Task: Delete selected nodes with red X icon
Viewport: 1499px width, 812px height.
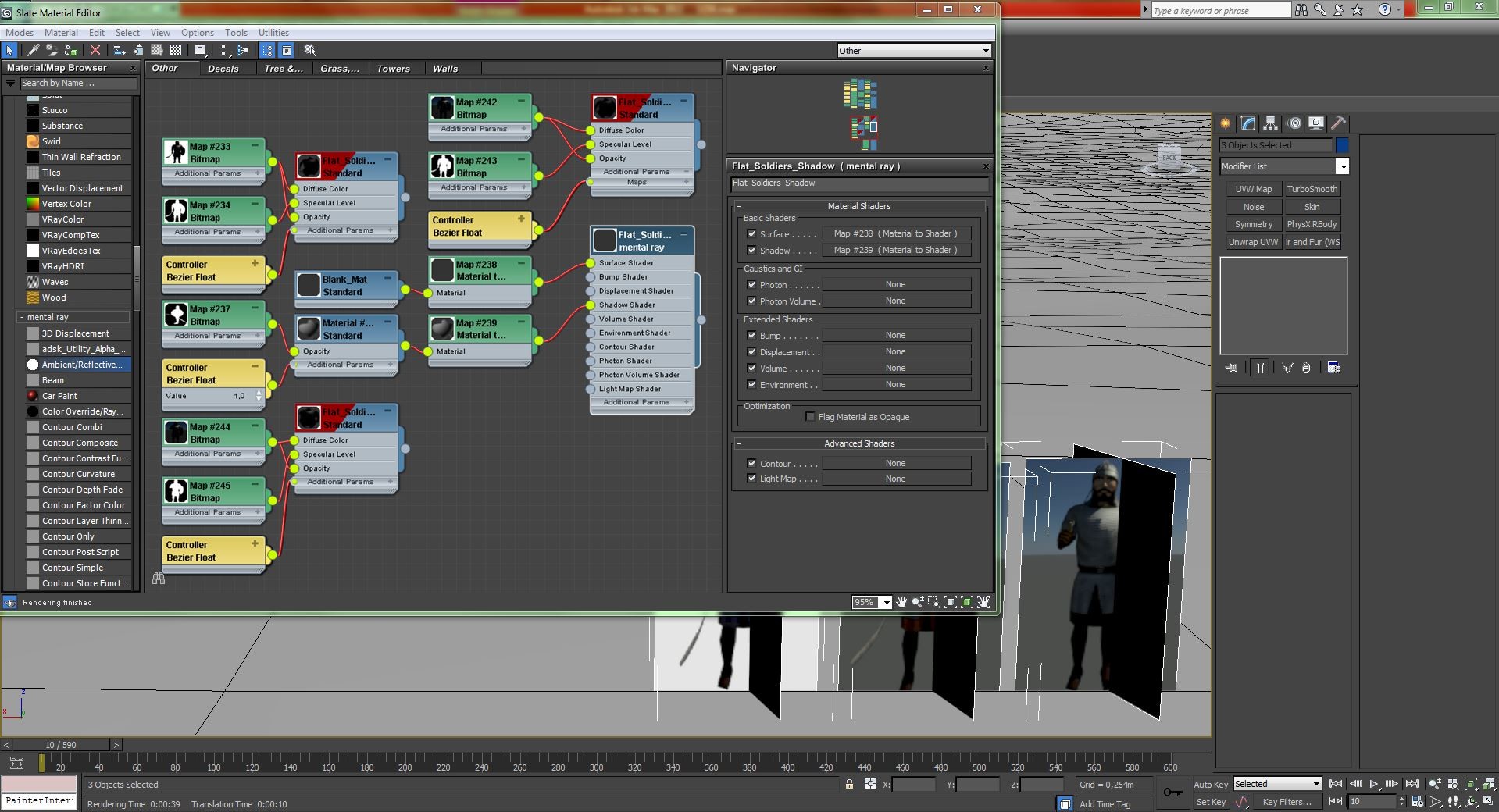Action: pyautogui.click(x=95, y=50)
